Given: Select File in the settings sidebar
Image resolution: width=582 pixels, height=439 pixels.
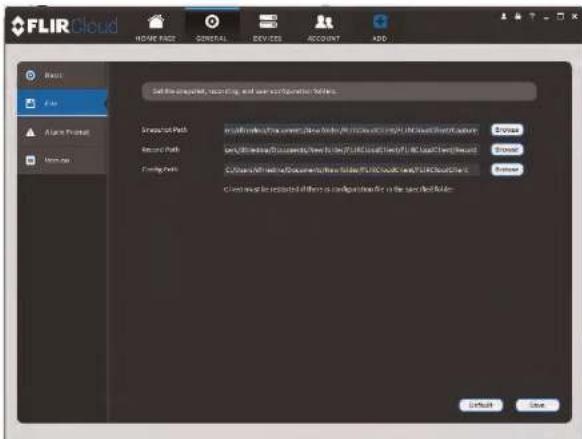Looking at the screenshot, I should tap(62, 103).
